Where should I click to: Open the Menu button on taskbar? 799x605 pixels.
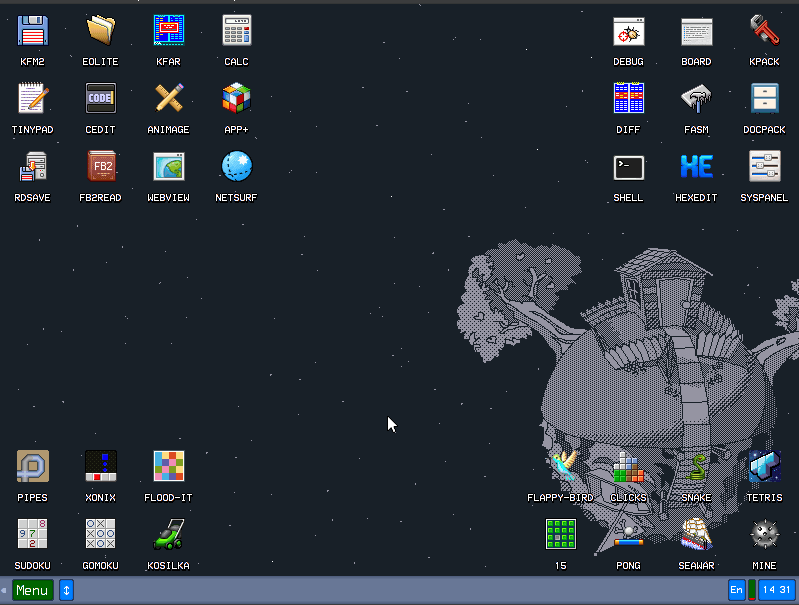tap(33, 590)
